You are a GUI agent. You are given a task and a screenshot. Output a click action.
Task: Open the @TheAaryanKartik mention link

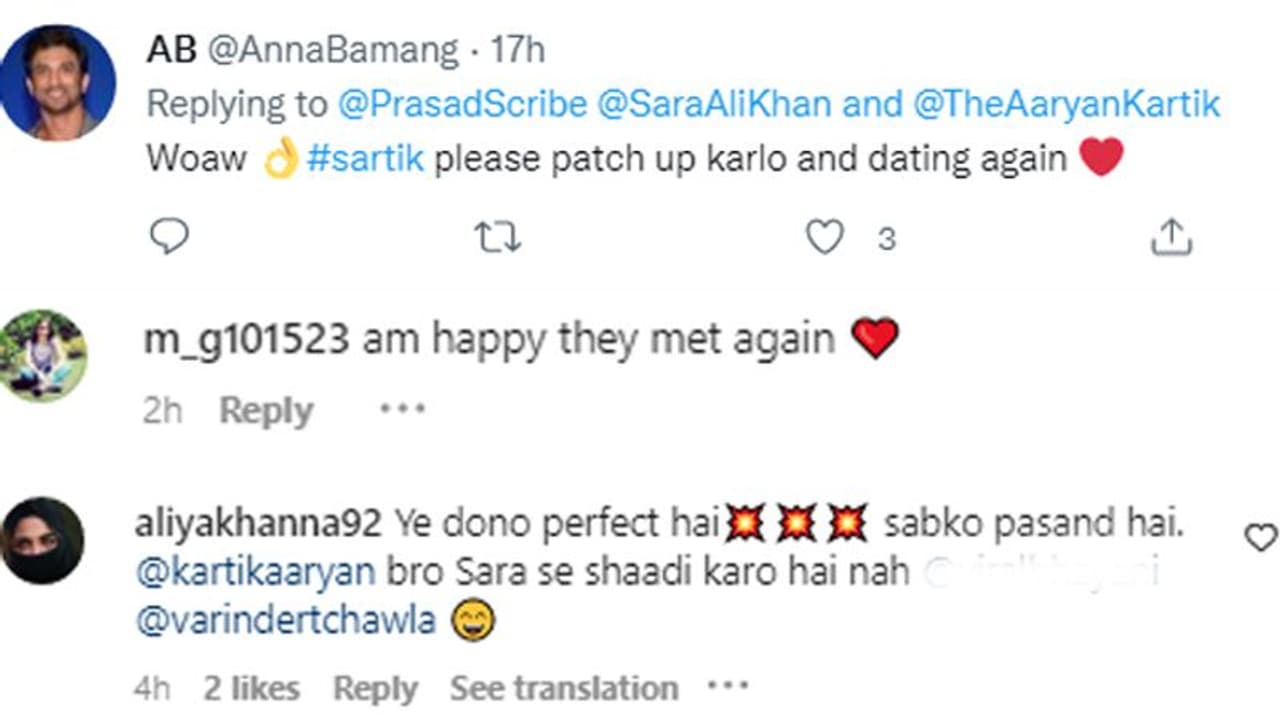[1066, 104]
